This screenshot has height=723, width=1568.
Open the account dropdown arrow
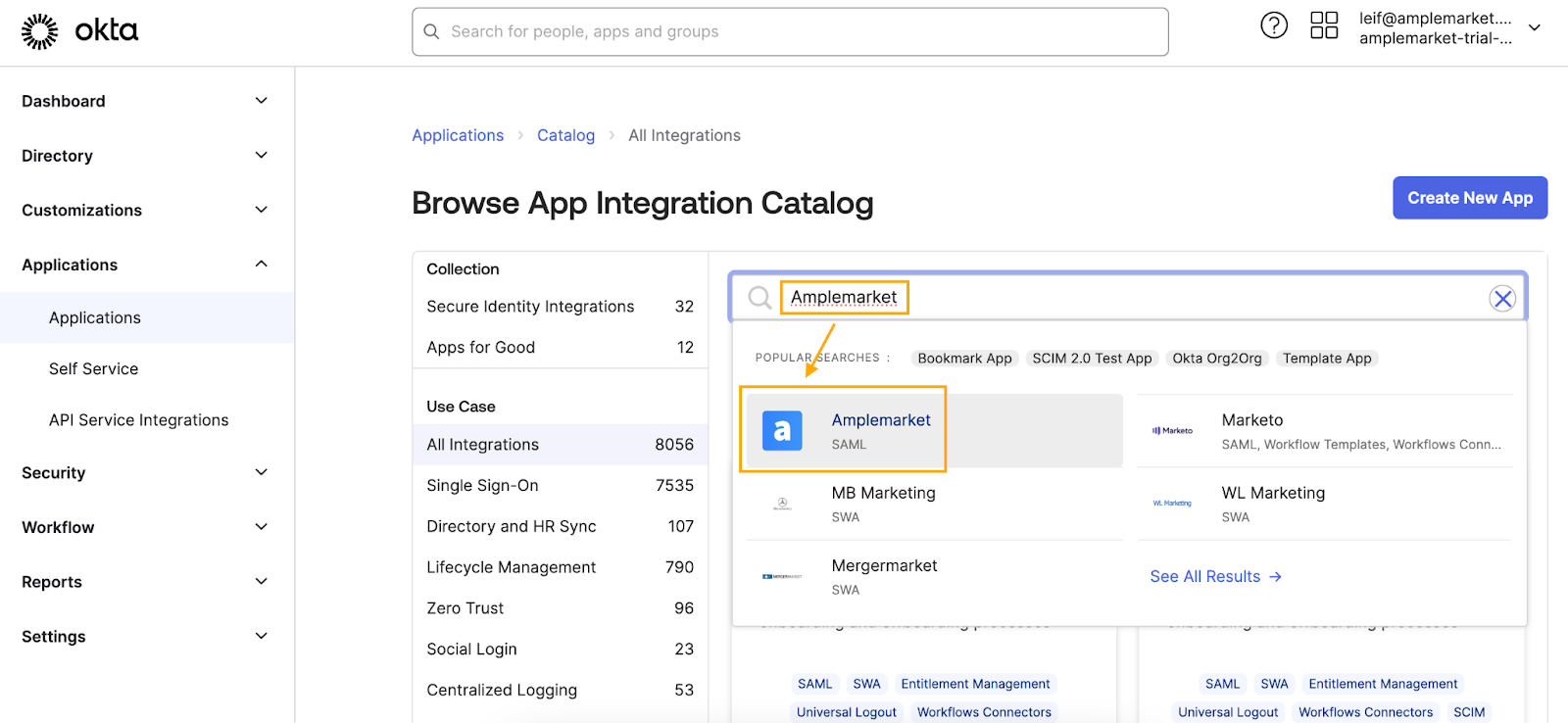pyautogui.click(x=1534, y=27)
